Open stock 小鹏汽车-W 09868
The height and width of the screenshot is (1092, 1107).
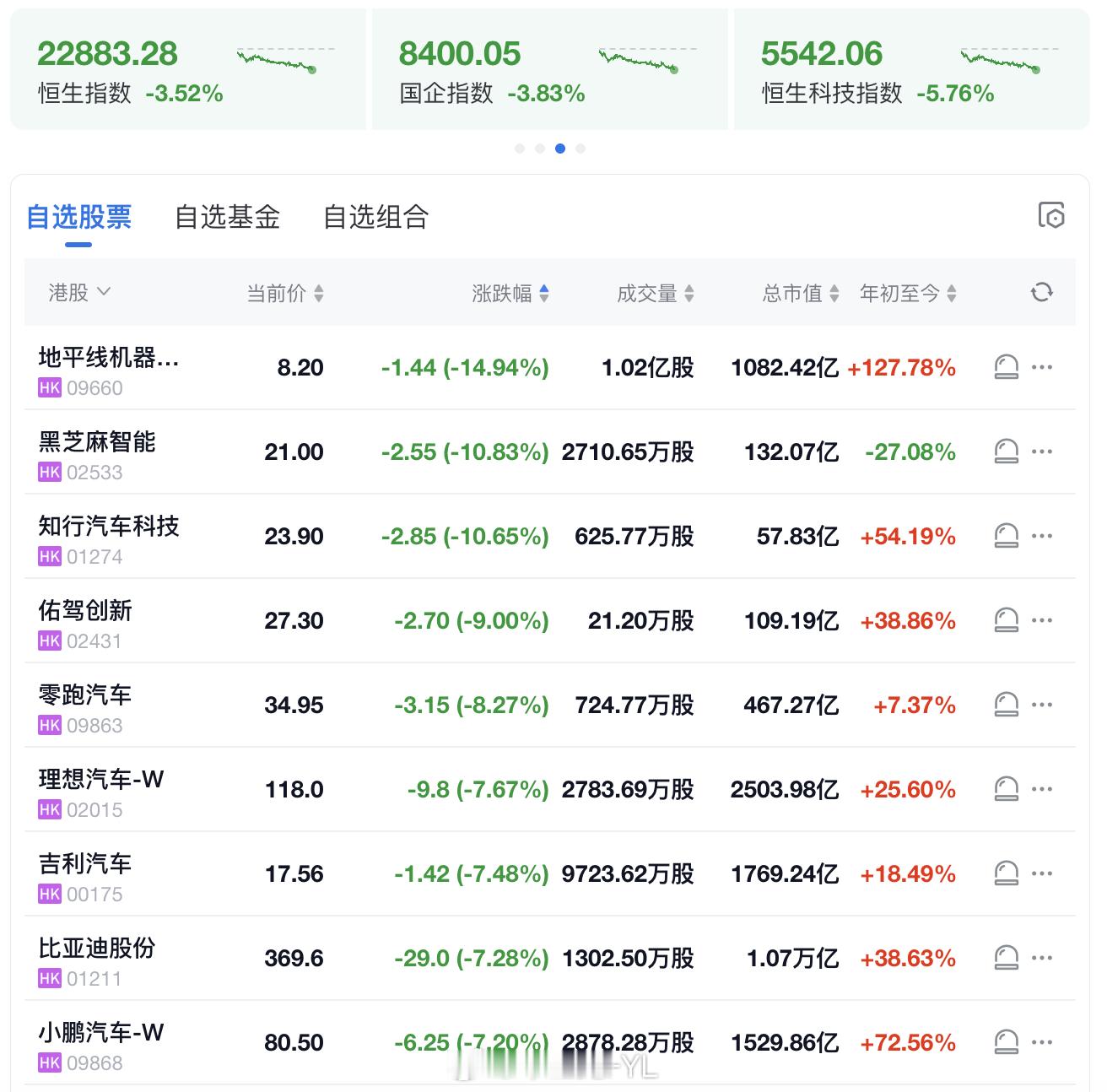(101, 1046)
